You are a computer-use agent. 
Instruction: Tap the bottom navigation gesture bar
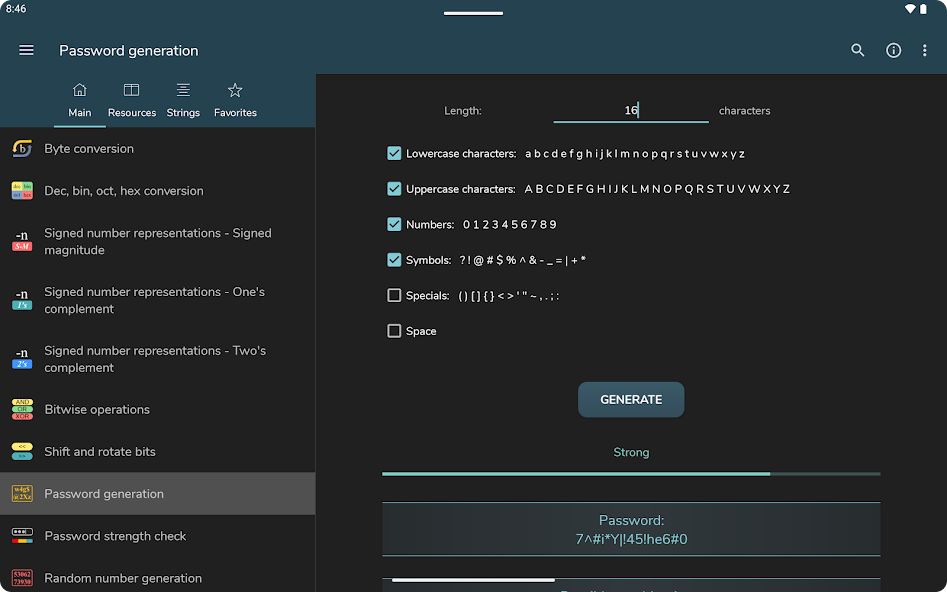coord(474,580)
